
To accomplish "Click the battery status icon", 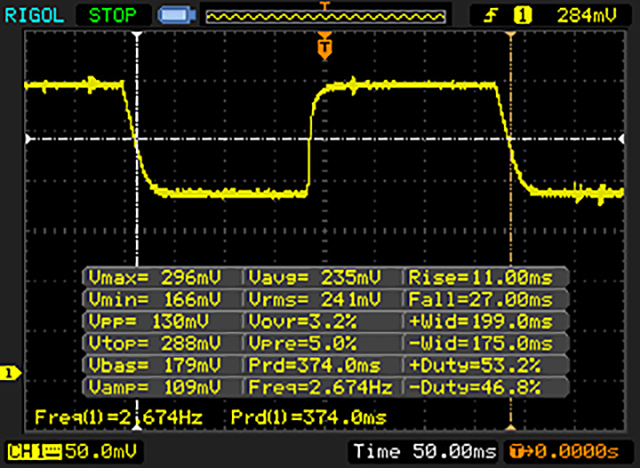I will [x=176, y=15].
